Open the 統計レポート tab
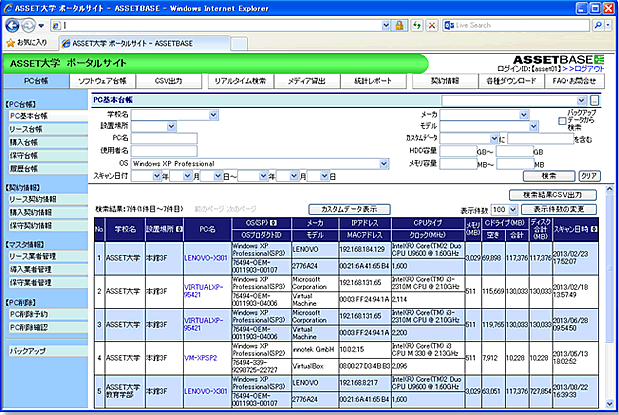Viewport: 619px width, 415px height. pos(373,81)
